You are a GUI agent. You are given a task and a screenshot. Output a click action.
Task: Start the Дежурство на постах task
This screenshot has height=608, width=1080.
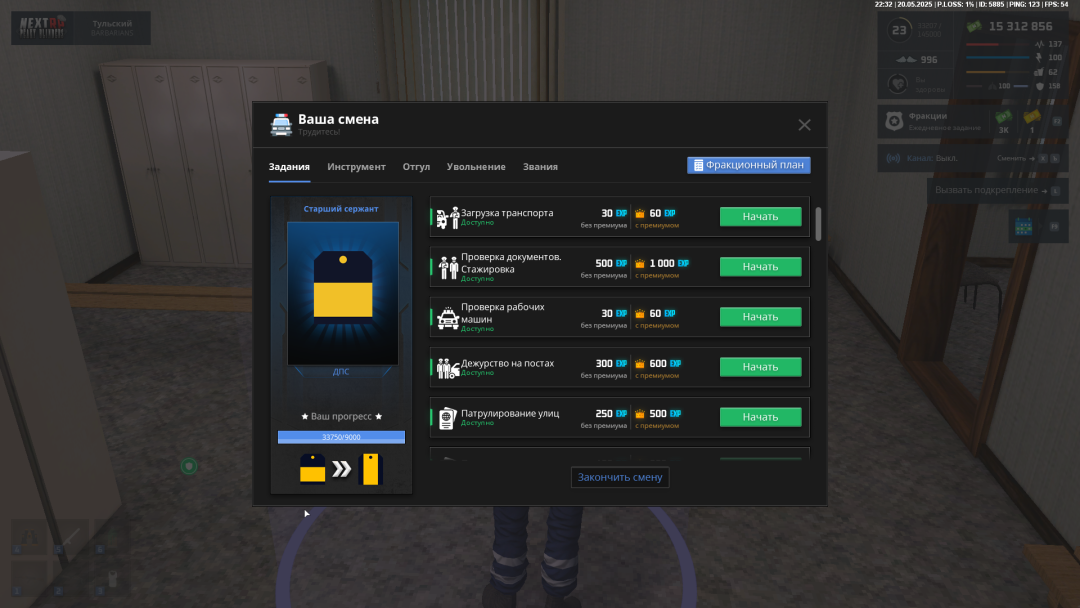coord(760,367)
